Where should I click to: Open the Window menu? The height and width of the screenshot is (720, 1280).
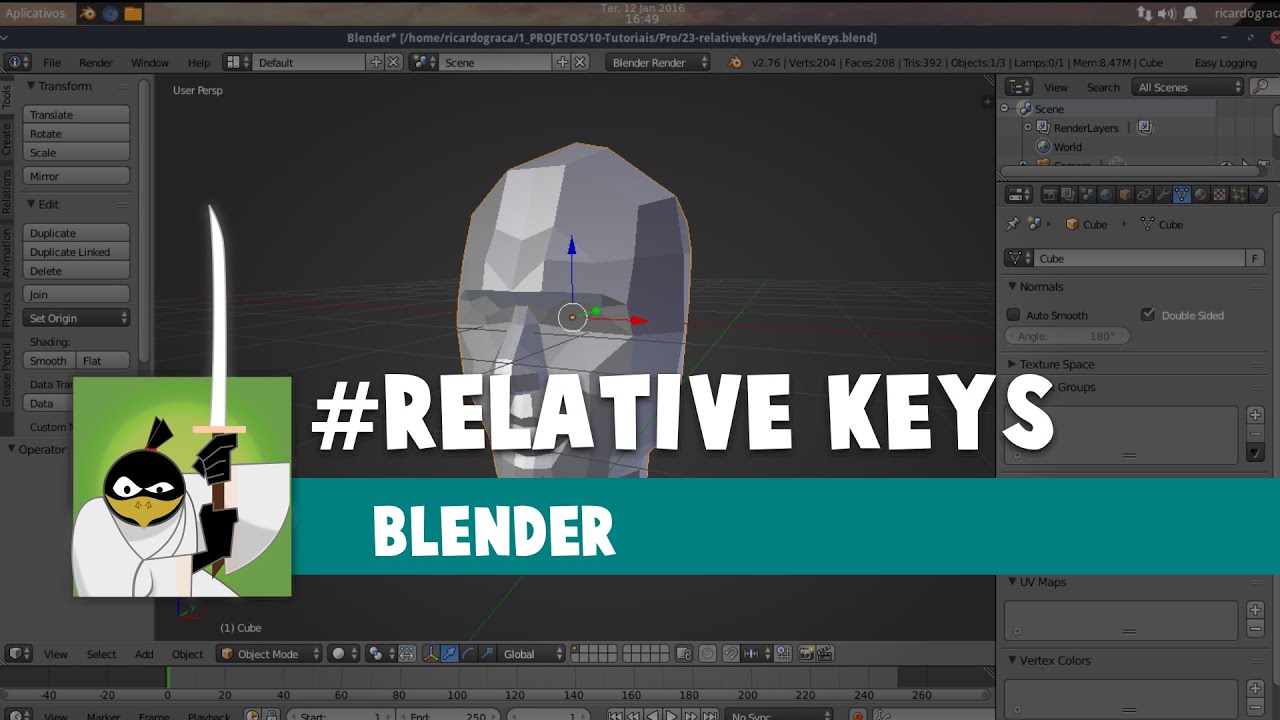click(150, 62)
